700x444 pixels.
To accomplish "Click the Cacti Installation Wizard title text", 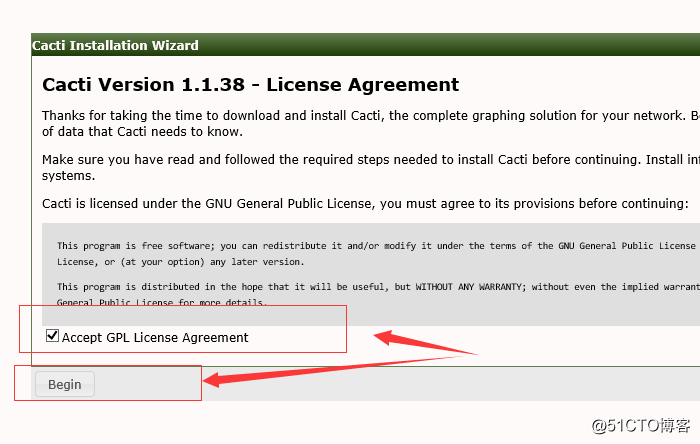I will click(115, 46).
